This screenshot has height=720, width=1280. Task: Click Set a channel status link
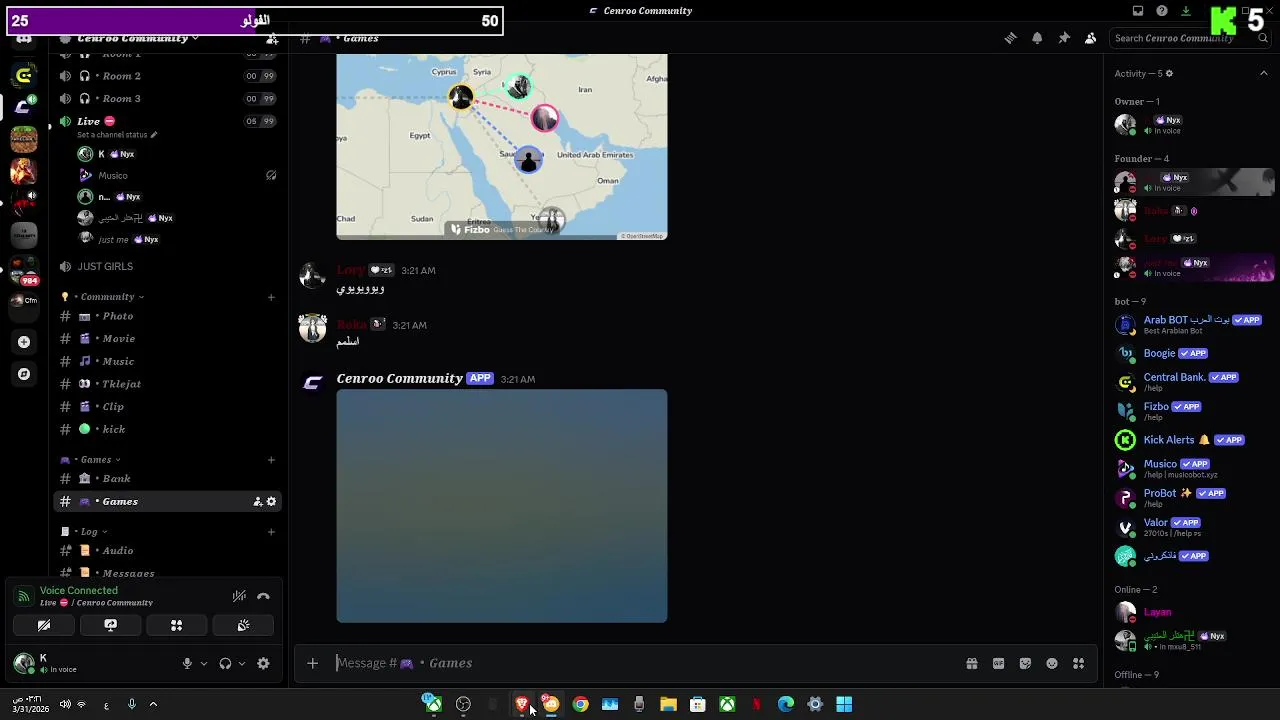117,135
